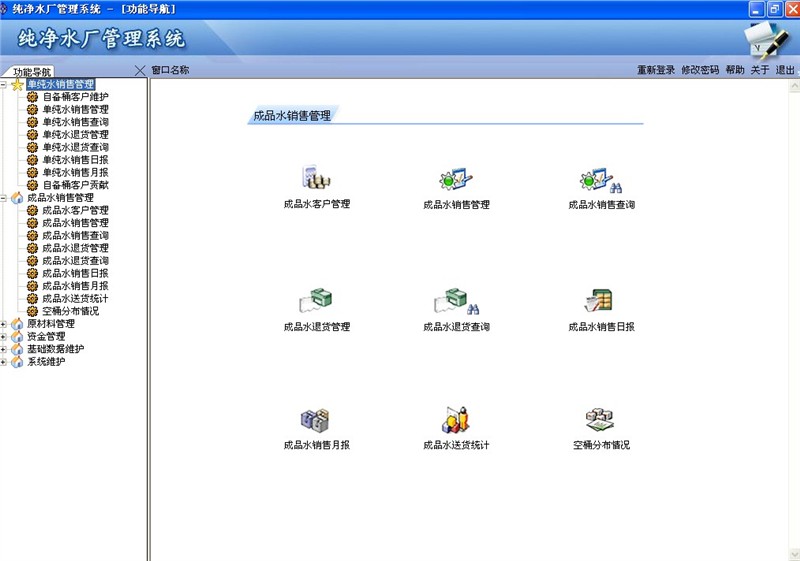Click 退出 to exit the system
The image size is (800, 561).
(x=785, y=70)
